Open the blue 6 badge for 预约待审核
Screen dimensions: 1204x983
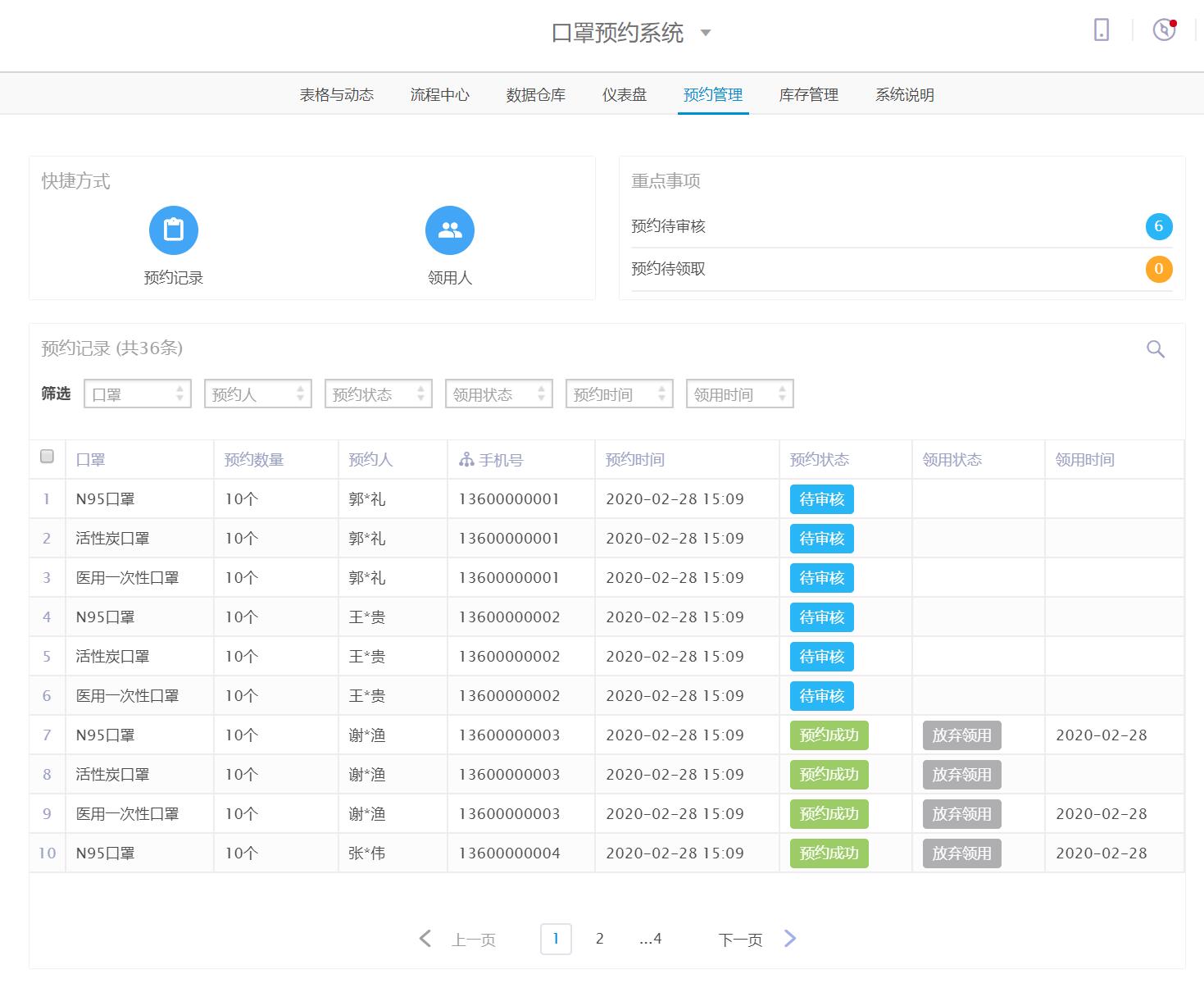1159,226
